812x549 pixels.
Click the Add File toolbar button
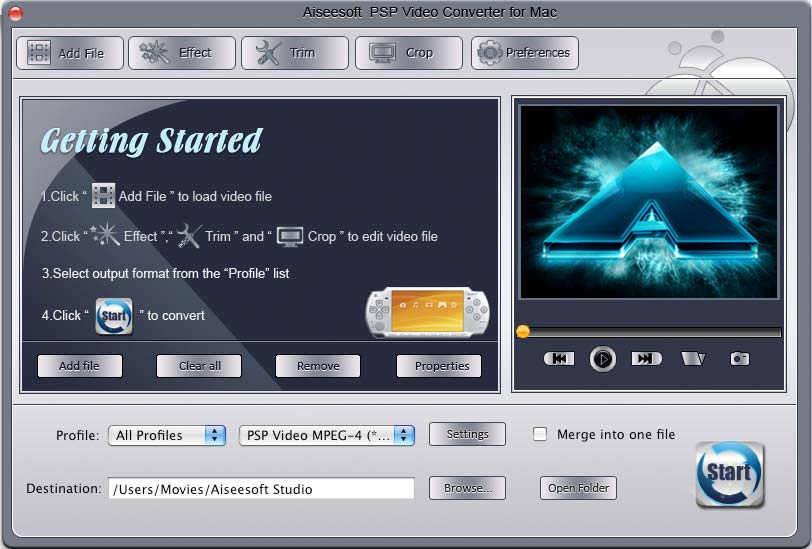click(69, 53)
